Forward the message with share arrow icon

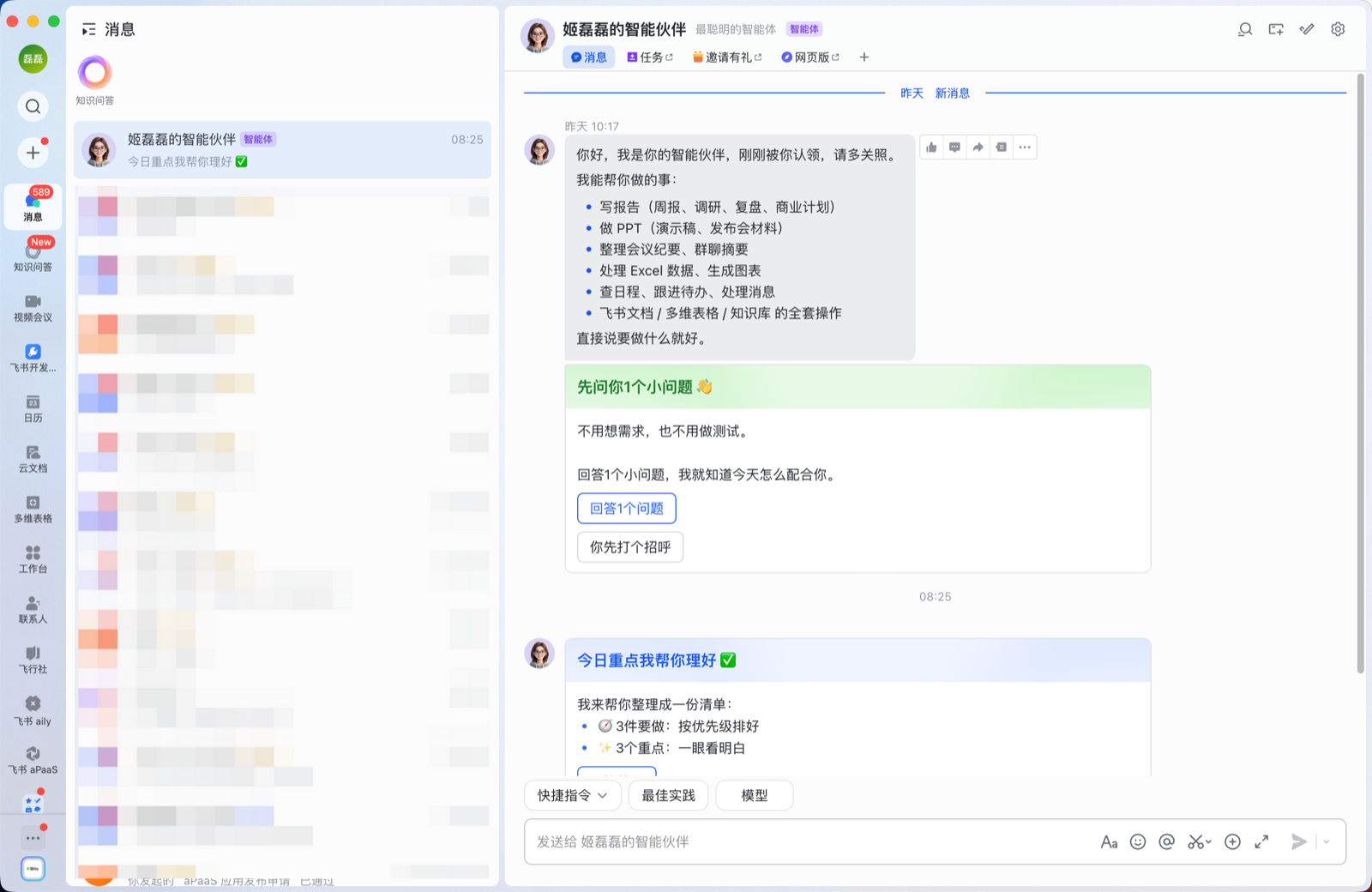[978, 148]
